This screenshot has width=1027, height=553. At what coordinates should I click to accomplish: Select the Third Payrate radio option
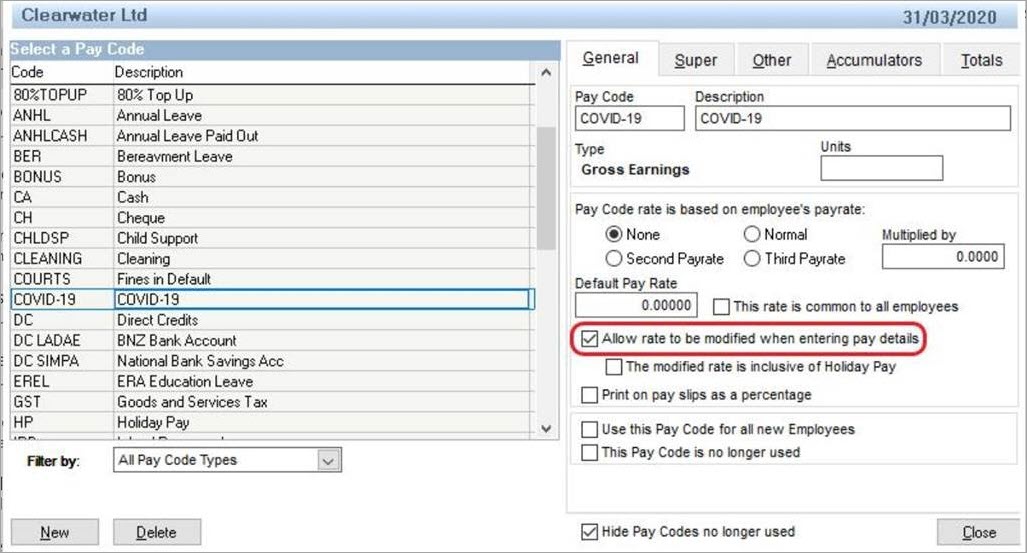(752, 259)
